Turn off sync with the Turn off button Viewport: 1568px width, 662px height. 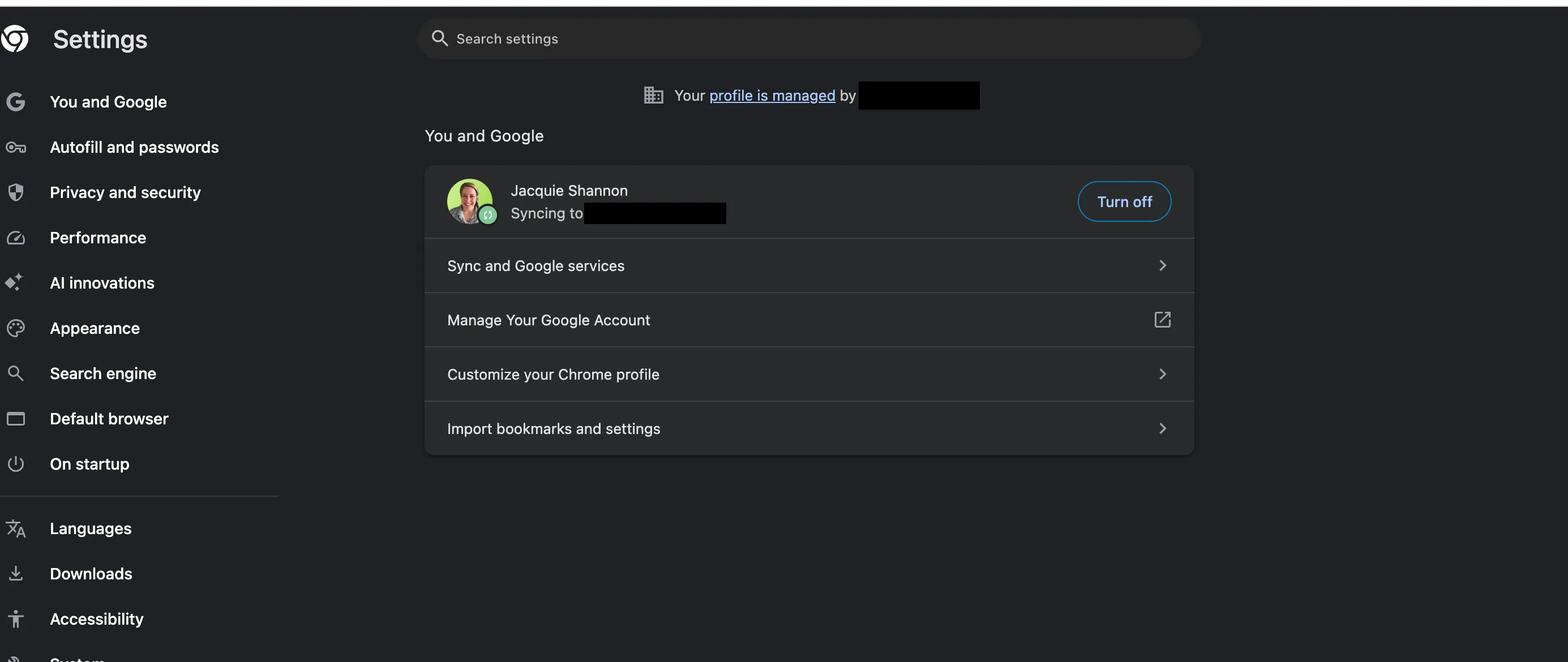[1124, 201]
